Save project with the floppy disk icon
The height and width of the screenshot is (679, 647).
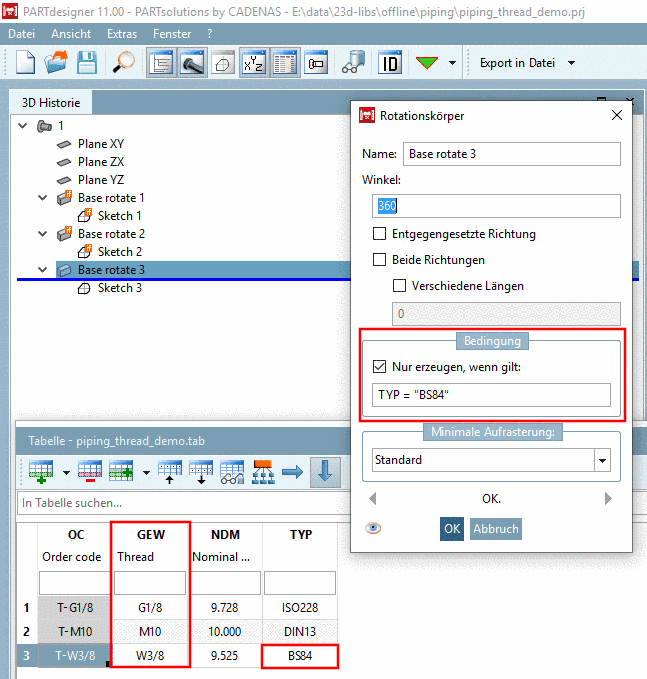(87, 63)
